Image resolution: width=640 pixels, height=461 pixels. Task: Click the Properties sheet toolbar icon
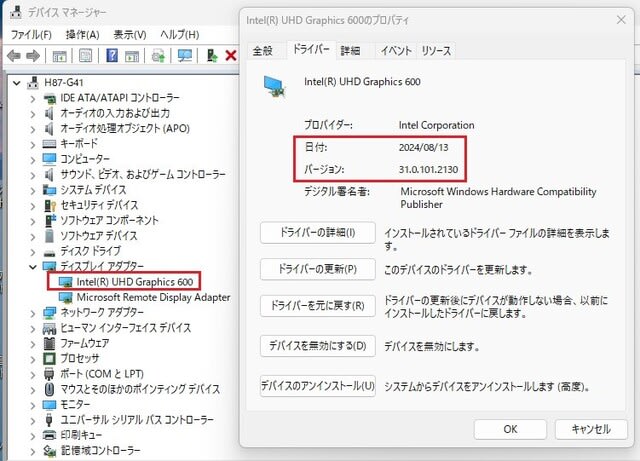click(85, 56)
